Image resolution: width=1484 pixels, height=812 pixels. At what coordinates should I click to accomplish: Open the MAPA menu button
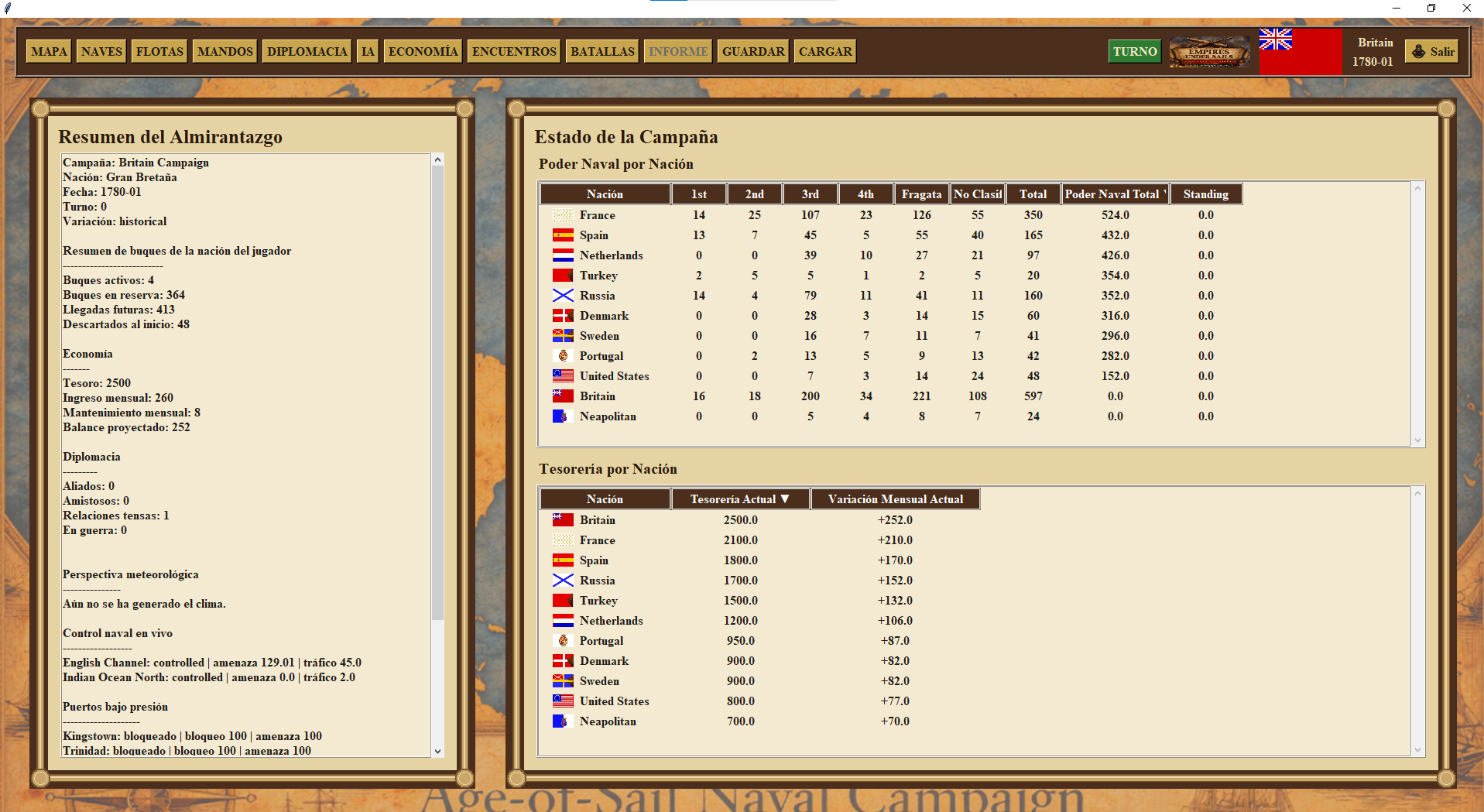tap(49, 51)
